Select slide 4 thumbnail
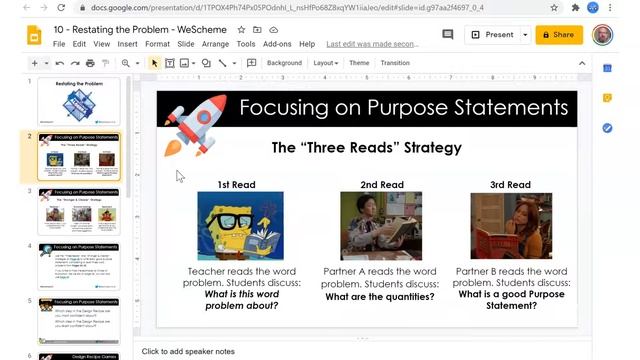 click(x=79, y=266)
